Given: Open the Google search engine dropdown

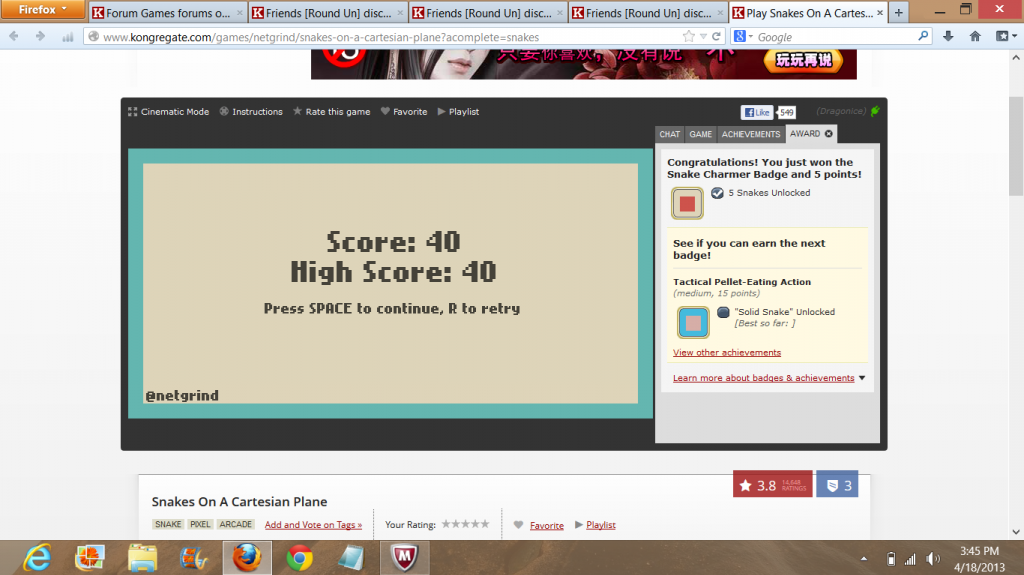Looking at the screenshot, I should (744, 37).
